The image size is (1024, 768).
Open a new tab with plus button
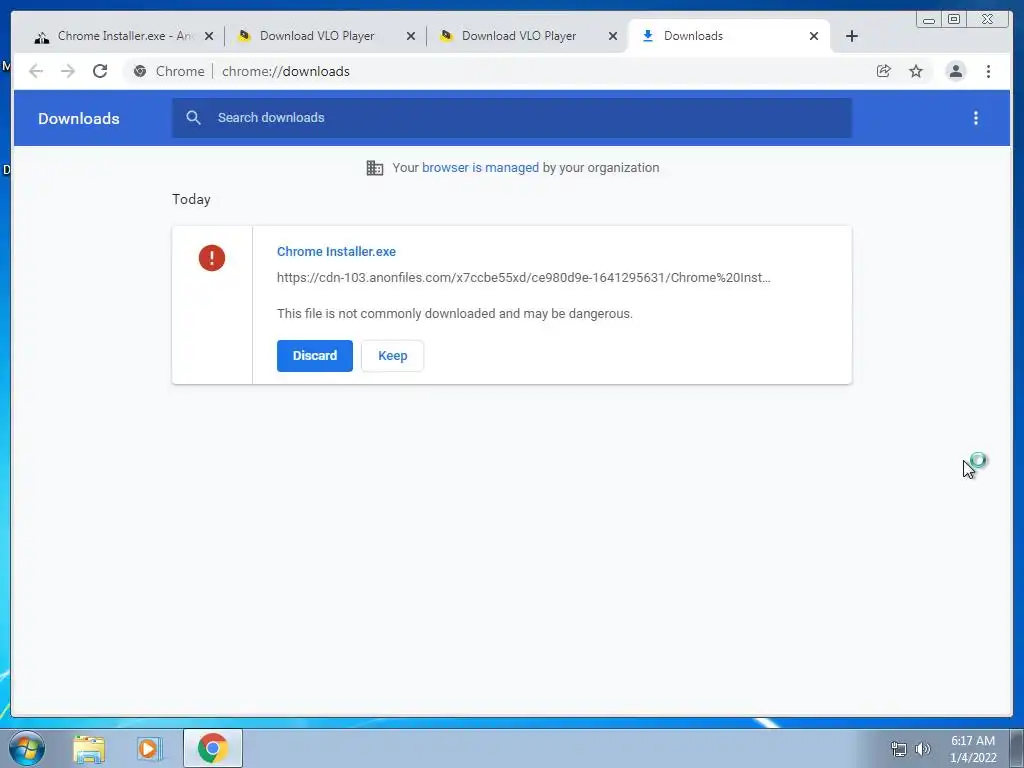(852, 36)
